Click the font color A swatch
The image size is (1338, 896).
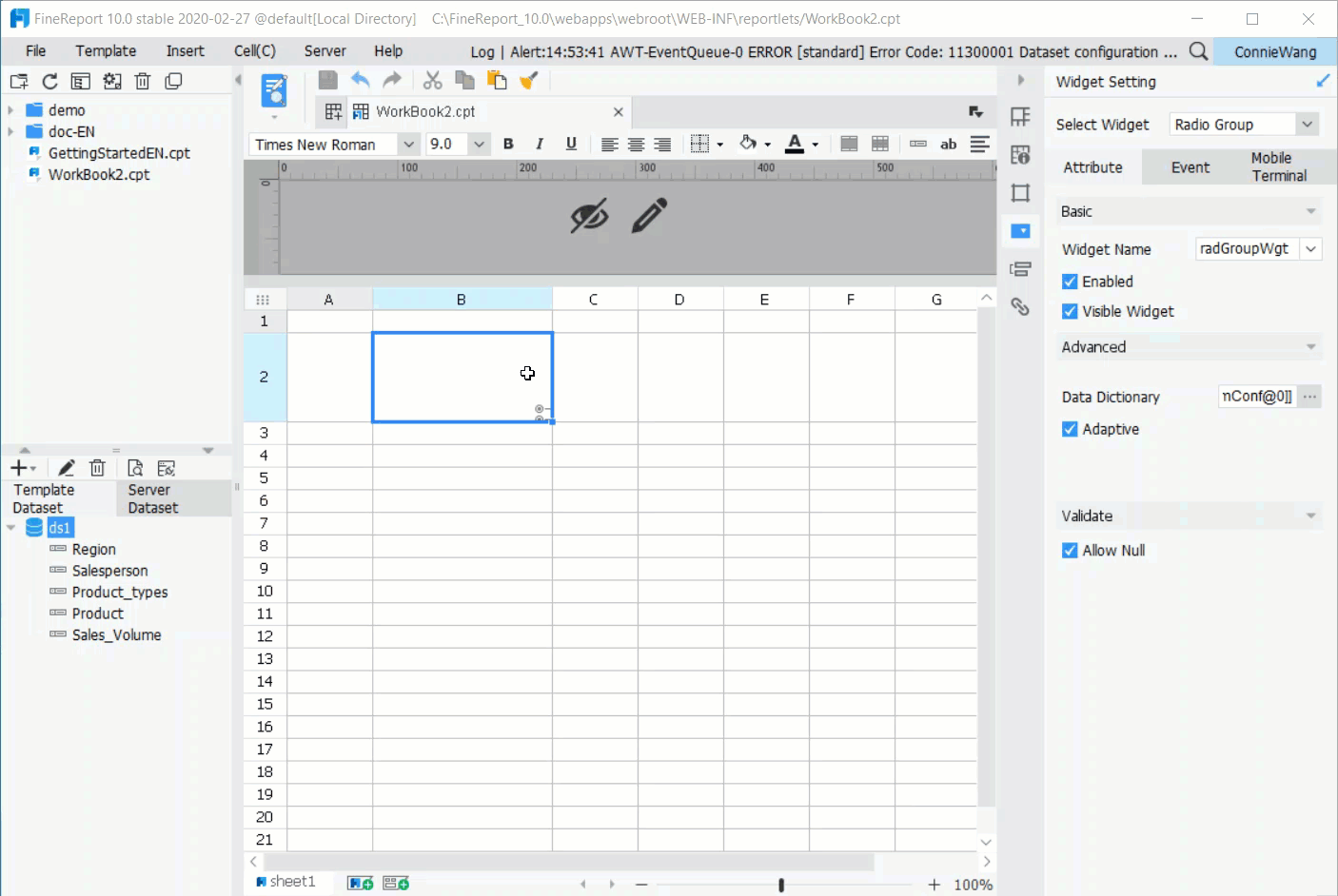coord(795,145)
